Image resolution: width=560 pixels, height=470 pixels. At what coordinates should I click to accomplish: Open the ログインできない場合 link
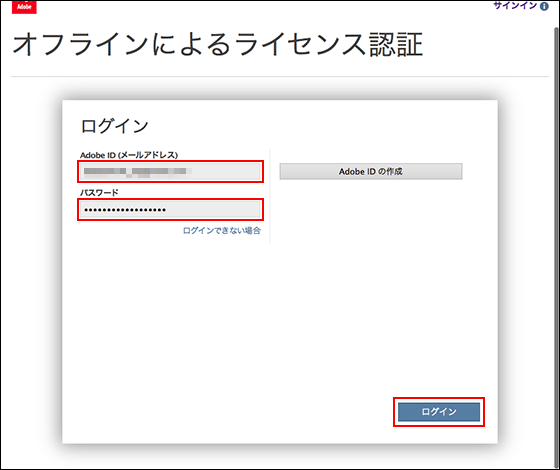point(222,231)
